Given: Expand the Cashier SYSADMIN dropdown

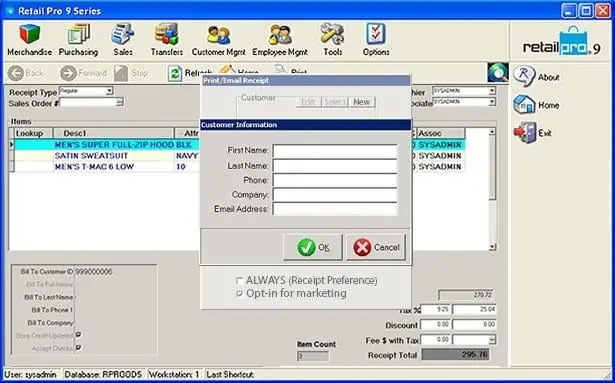Looking at the screenshot, I should pyautogui.click(x=492, y=91).
